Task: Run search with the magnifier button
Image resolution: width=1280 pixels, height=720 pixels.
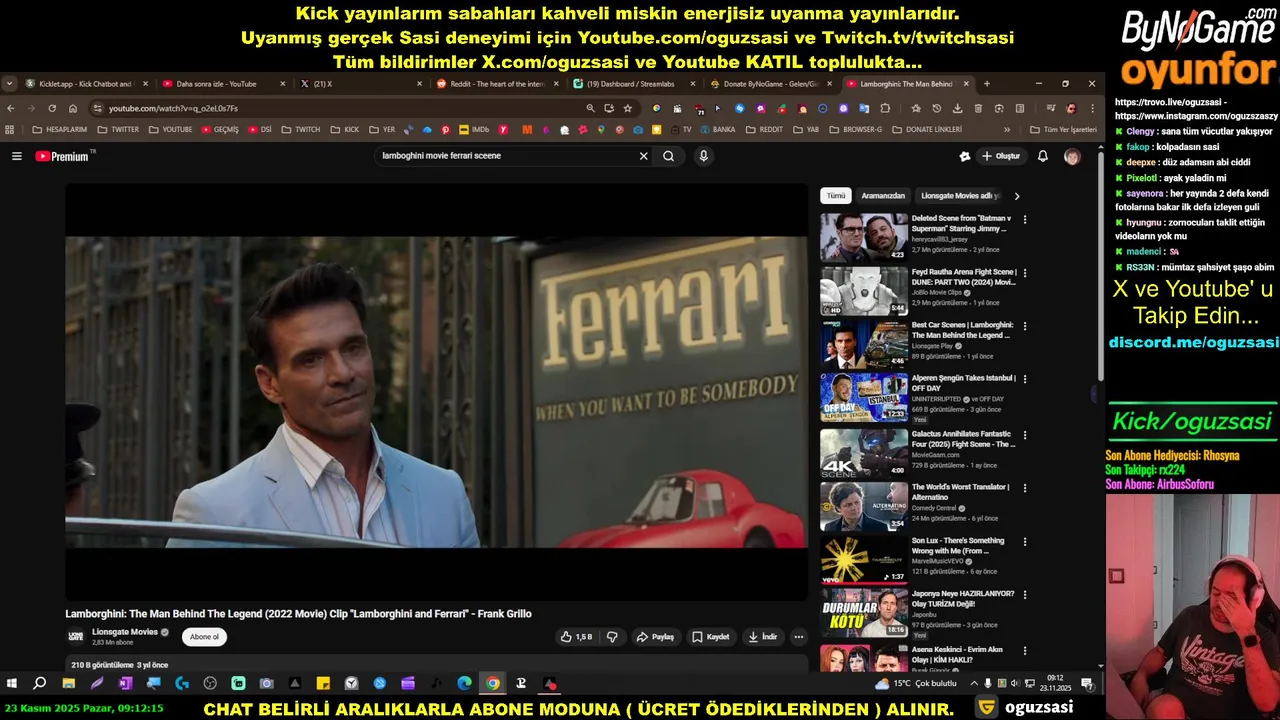Action: (668, 156)
